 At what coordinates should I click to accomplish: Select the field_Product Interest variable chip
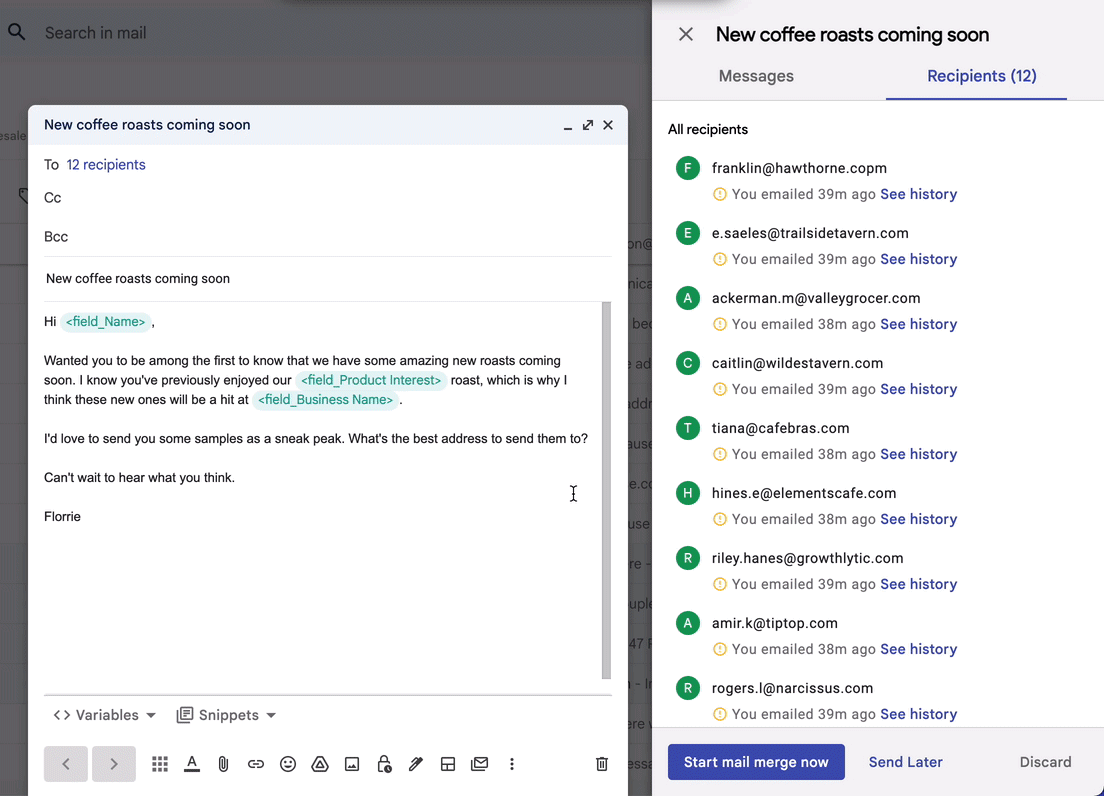pyautogui.click(x=370, y=380)
